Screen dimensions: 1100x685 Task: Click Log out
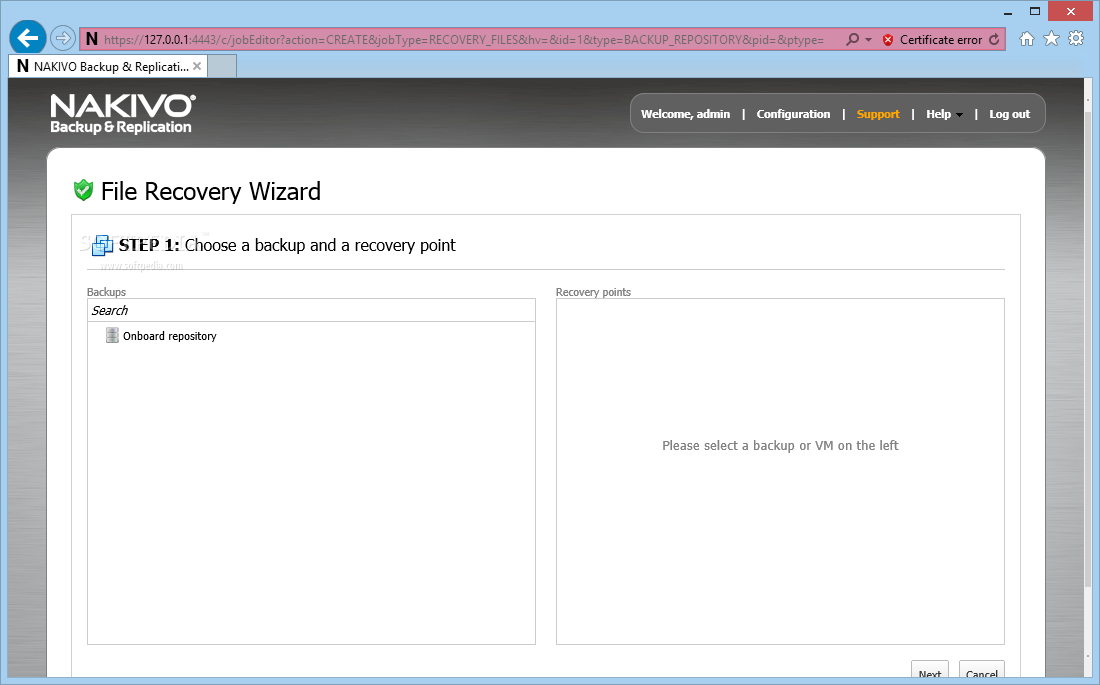click(1010, 114)
